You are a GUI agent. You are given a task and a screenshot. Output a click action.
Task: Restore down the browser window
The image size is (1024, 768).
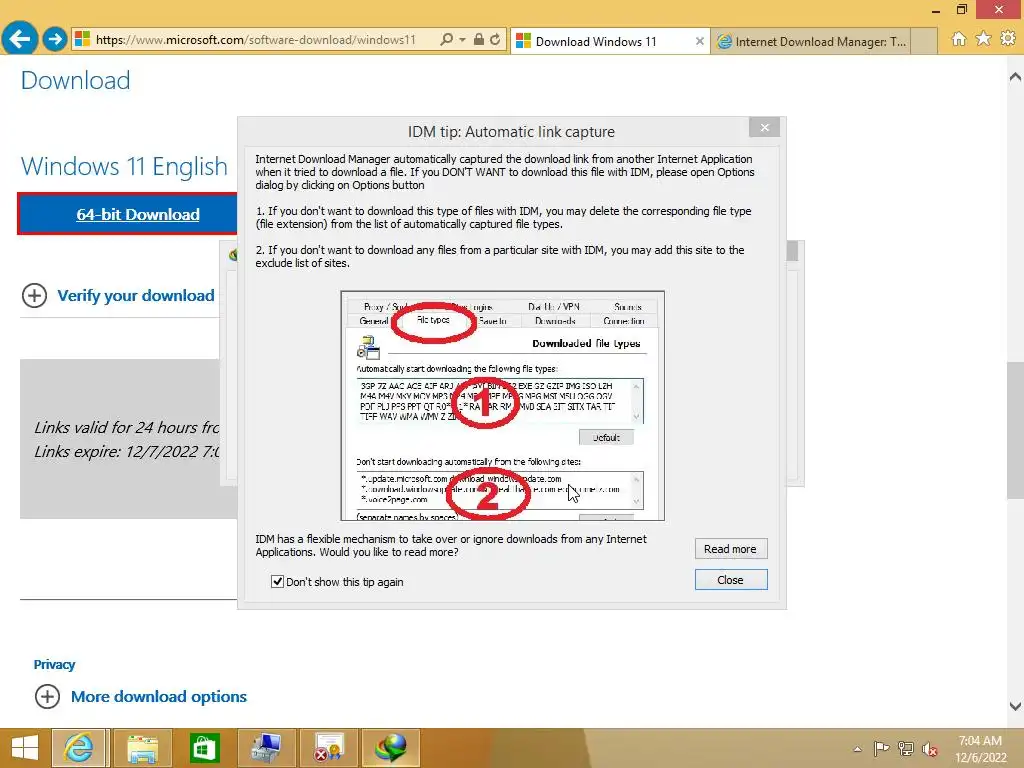click(x=961, y=9)
